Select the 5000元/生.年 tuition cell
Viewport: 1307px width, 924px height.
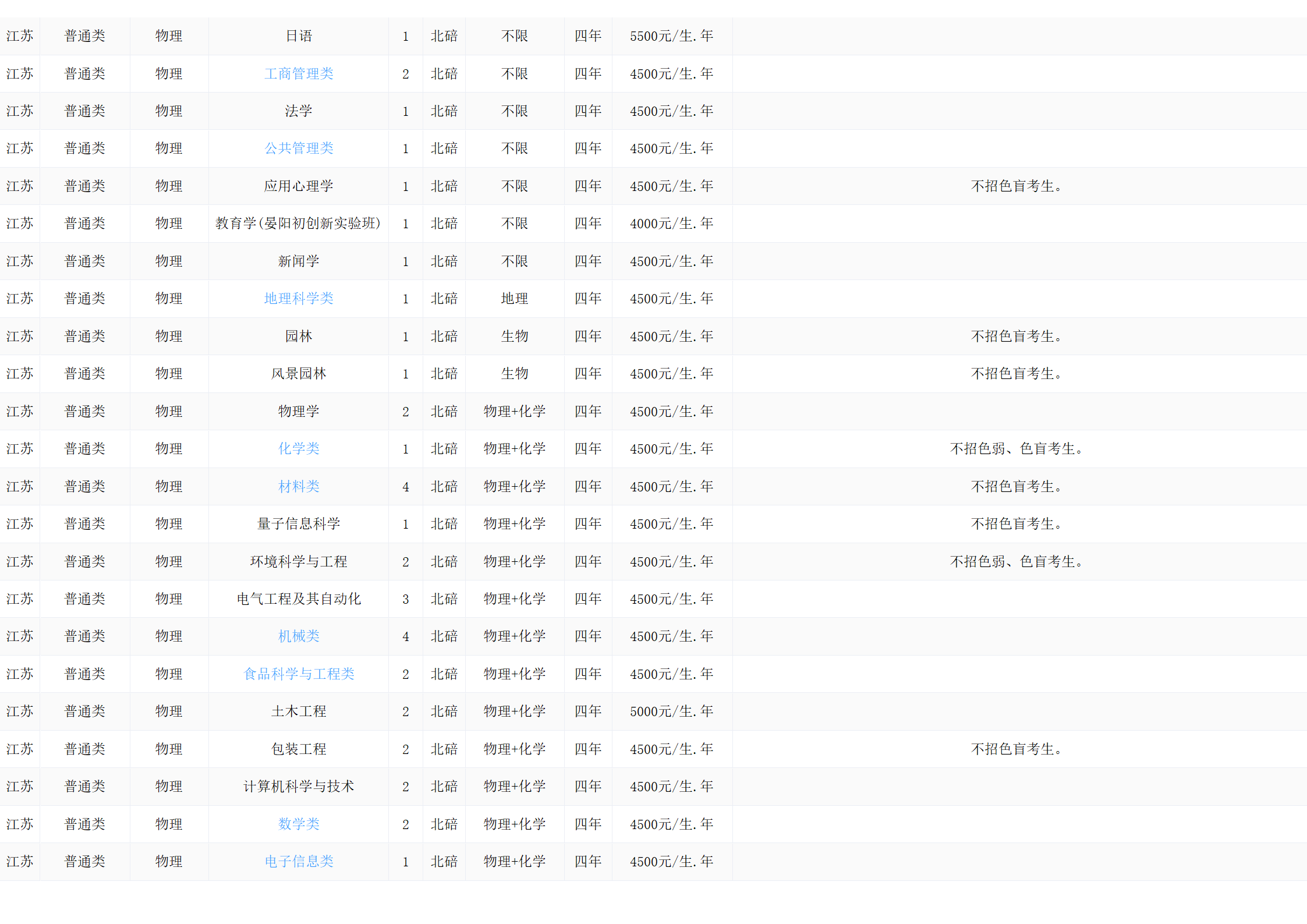pyautogui.click(x=671, y=711)
